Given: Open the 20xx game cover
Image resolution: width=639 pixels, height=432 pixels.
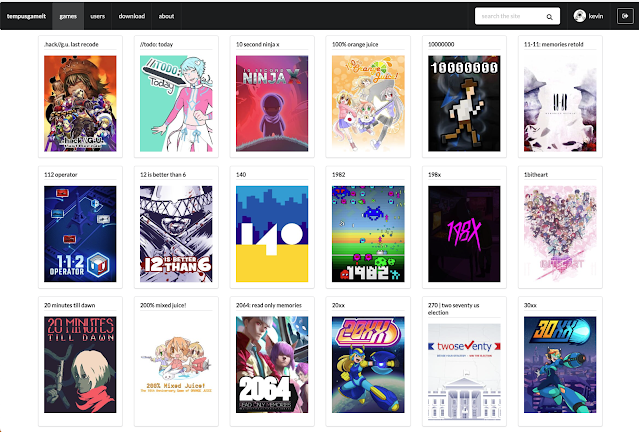Looking at the screenshot, I should click(368, 365).
